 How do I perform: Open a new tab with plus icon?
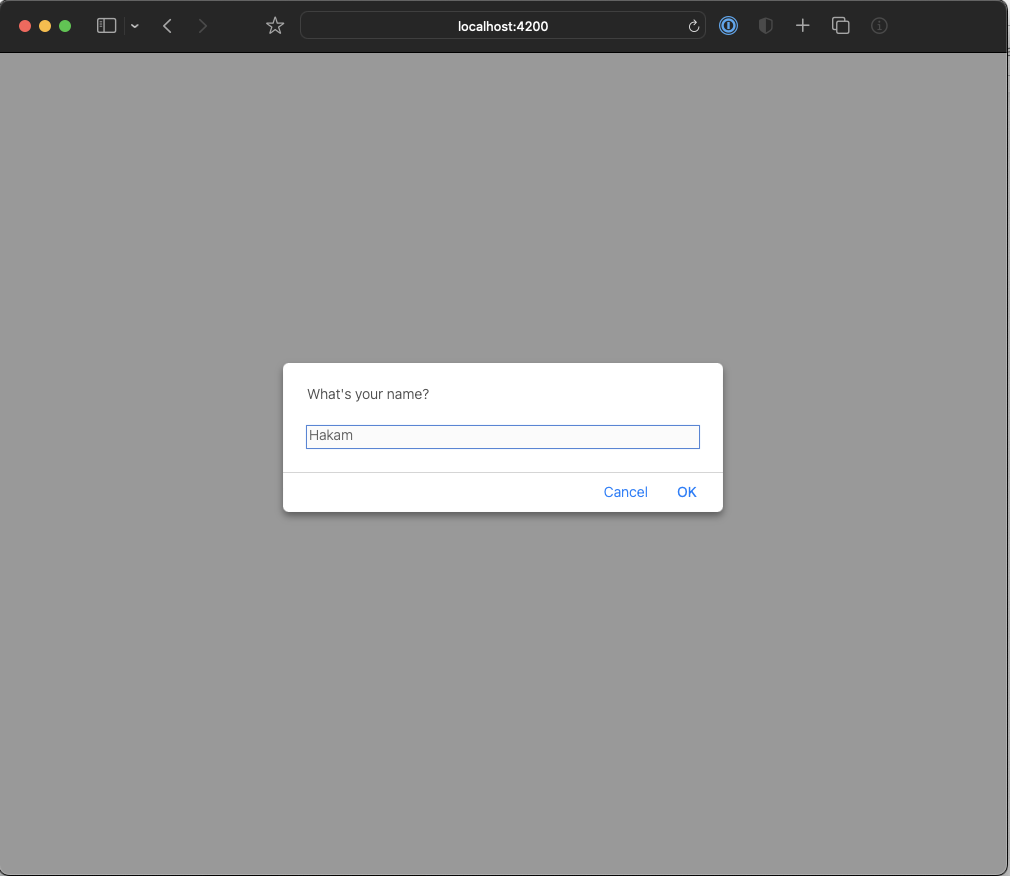point(803,26)
